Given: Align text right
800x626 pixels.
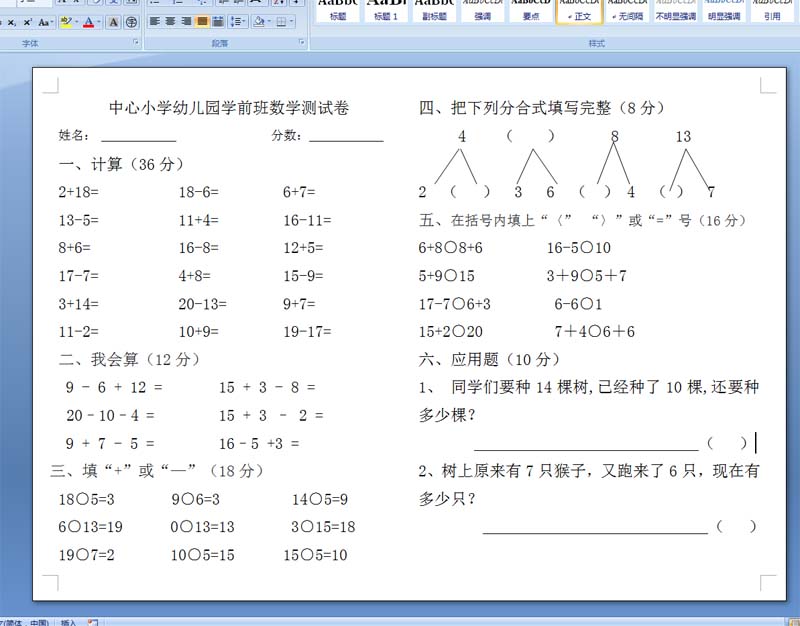Looking at the screenshot, I should pos(186,22).
